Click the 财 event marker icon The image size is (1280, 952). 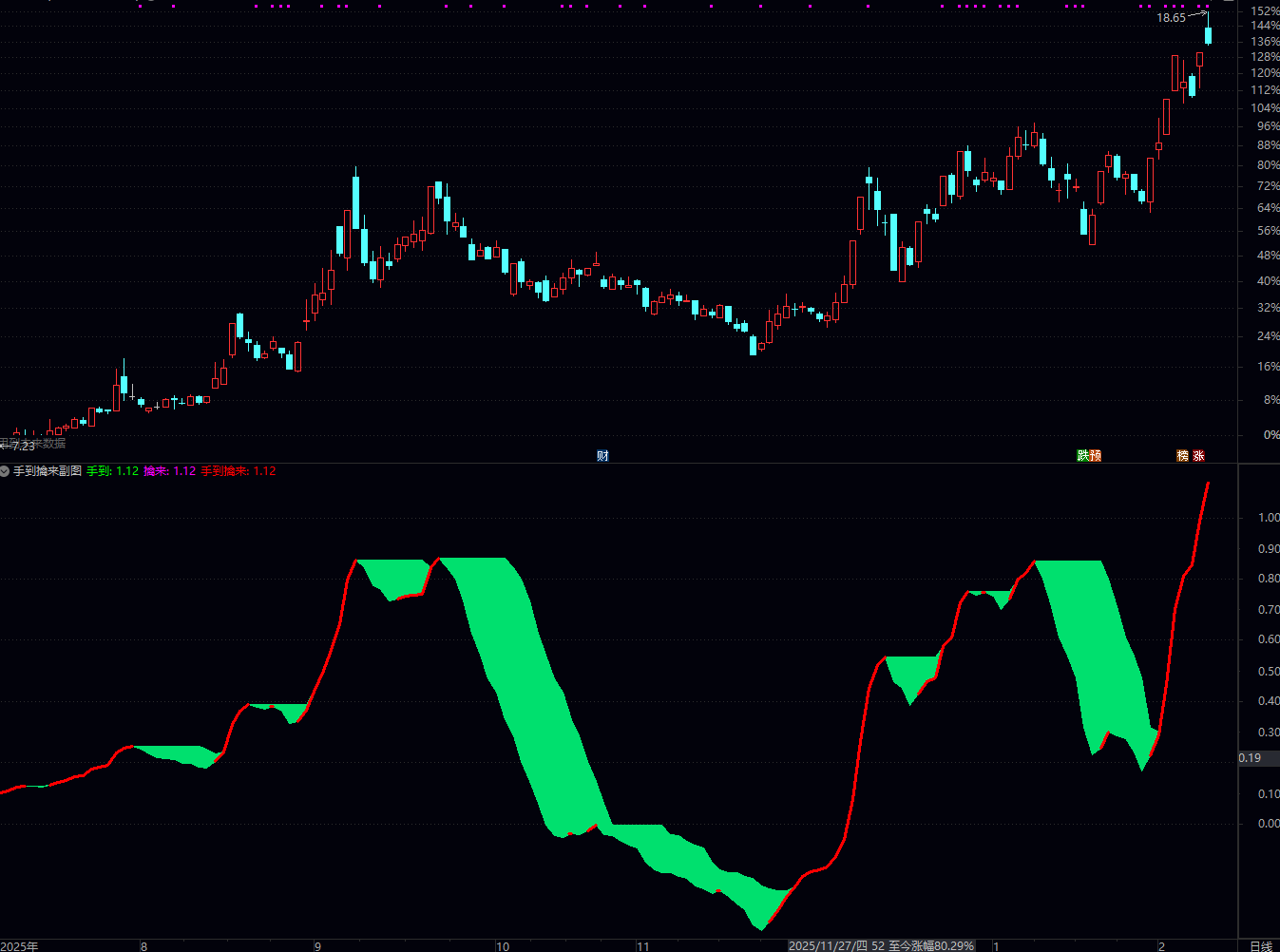pos(602,456)
